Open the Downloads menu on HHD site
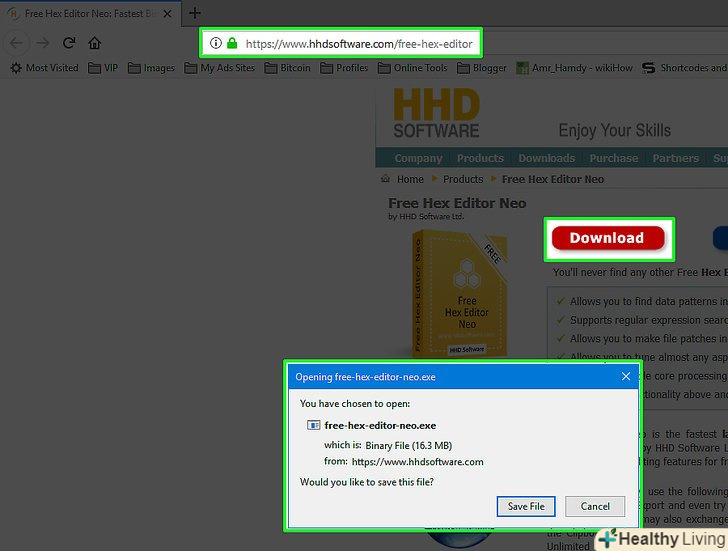The height and width of the screenshot is (551, 728). (546, 158)
